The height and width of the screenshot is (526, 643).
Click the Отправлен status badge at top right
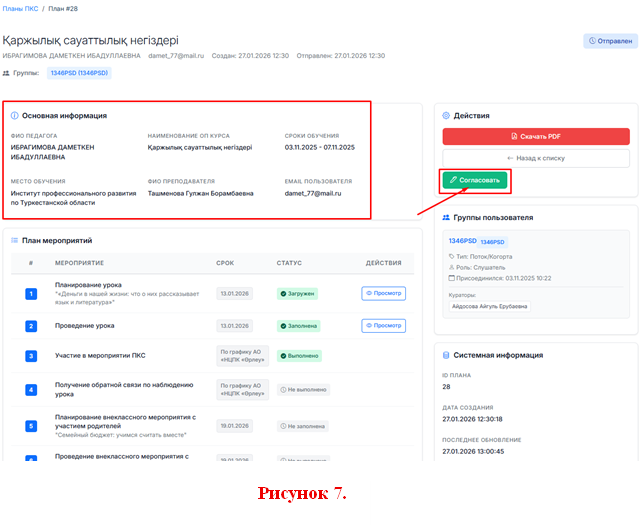[610, 41]
